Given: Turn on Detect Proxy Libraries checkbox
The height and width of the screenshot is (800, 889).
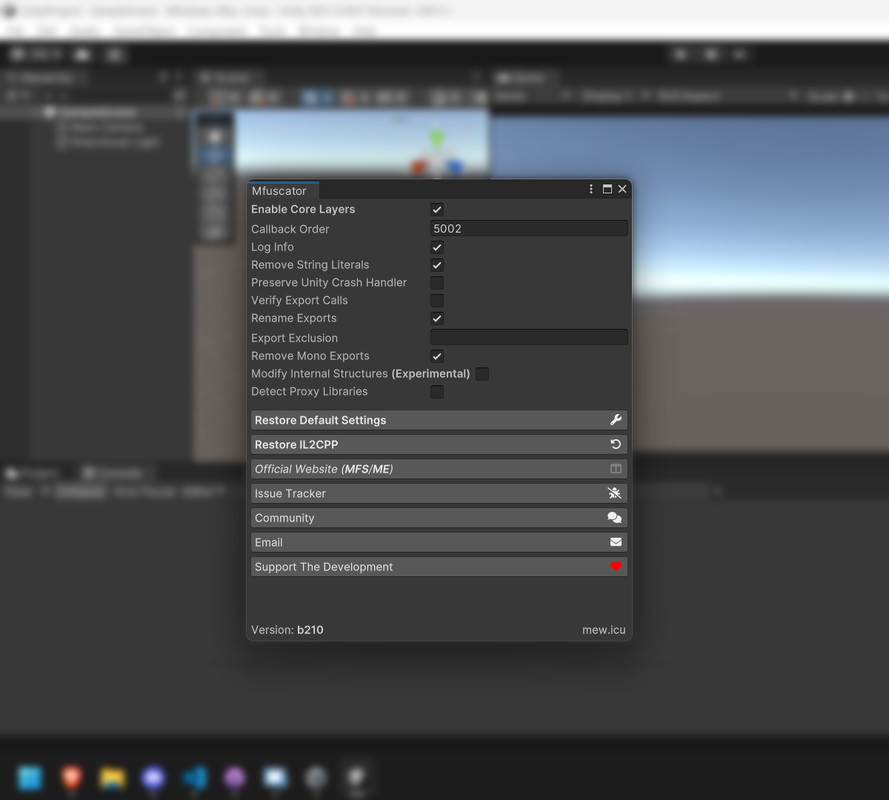Looking at the screenshot, I should coord(437,392).
